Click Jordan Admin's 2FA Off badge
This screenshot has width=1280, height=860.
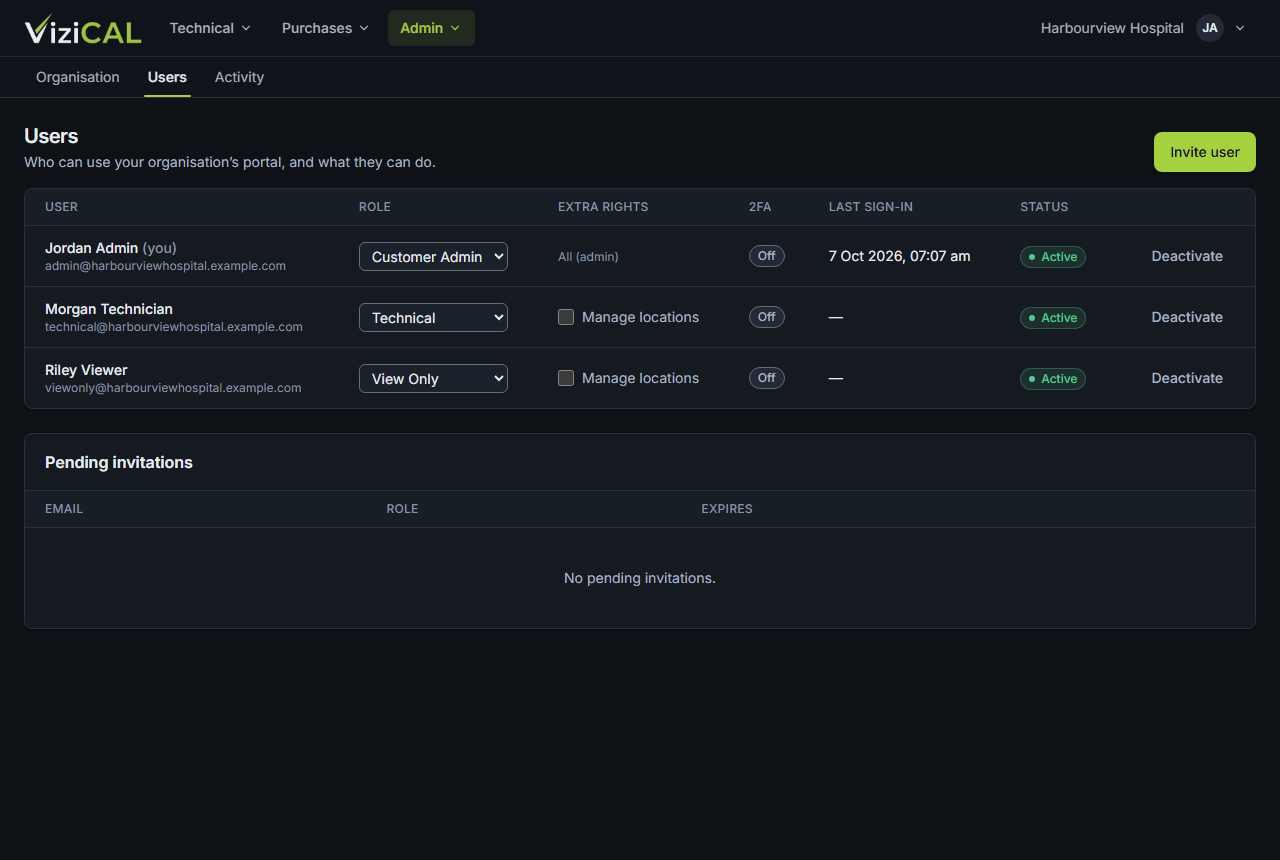pos(767,256)
